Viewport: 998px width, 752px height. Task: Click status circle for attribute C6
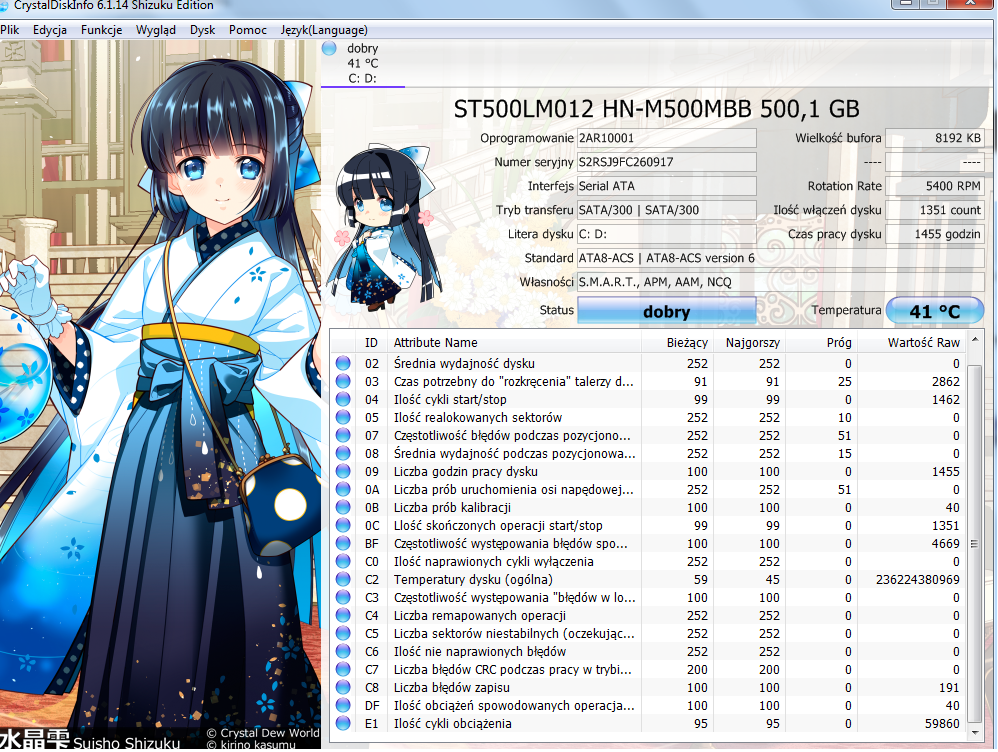(343, 651)
